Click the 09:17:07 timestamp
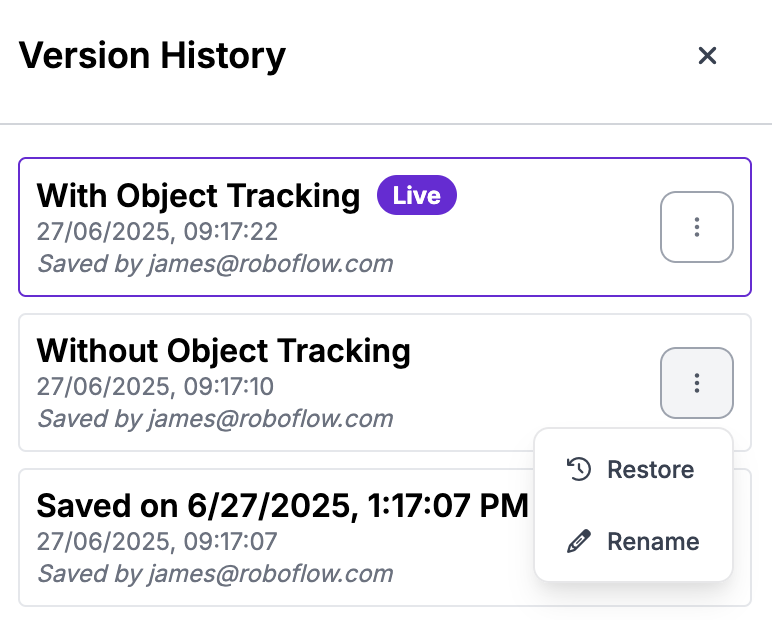This screenshot has width=772, height=620. (157, 542)
